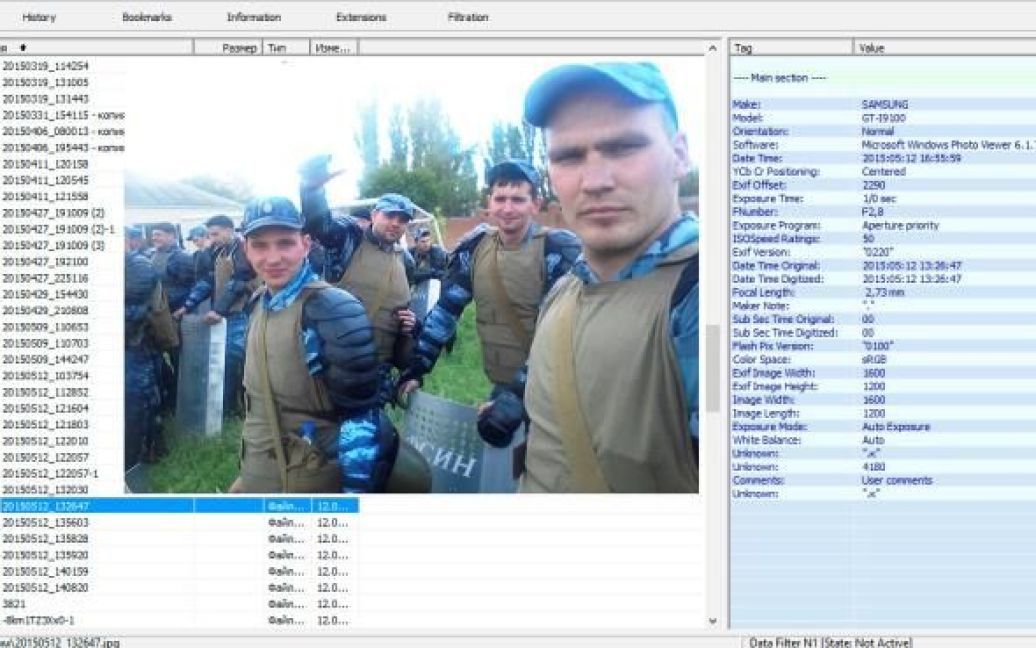Viewport: 1036px width, 648px height.
Task: Select file 20150512_132030
Action: [45, 489]
